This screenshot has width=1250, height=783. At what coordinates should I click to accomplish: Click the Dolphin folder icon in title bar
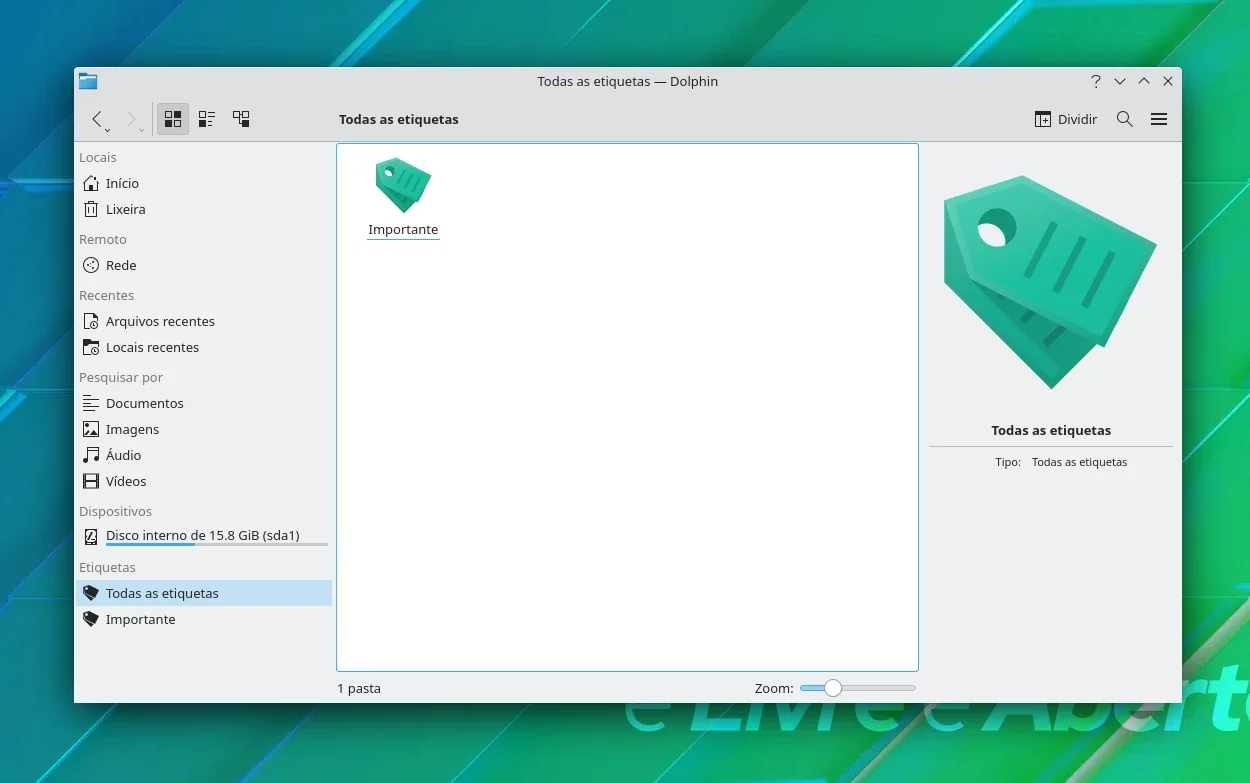[88, 81]
